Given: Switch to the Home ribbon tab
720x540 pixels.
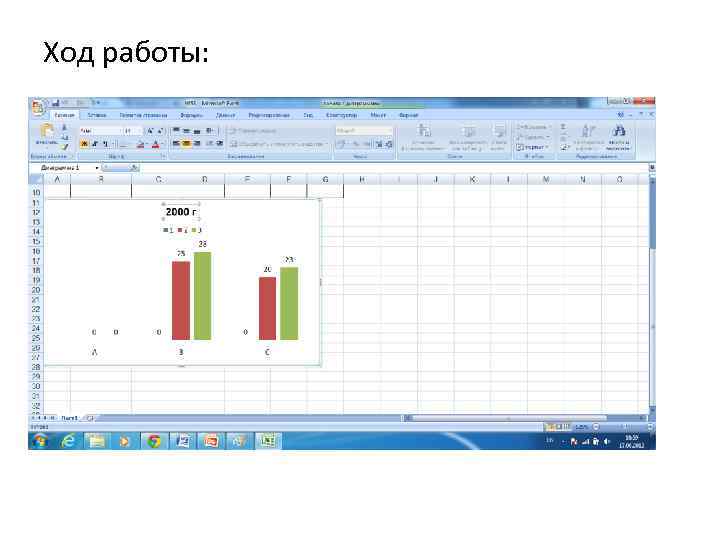Looking at the screenshot, I should 64,115.
